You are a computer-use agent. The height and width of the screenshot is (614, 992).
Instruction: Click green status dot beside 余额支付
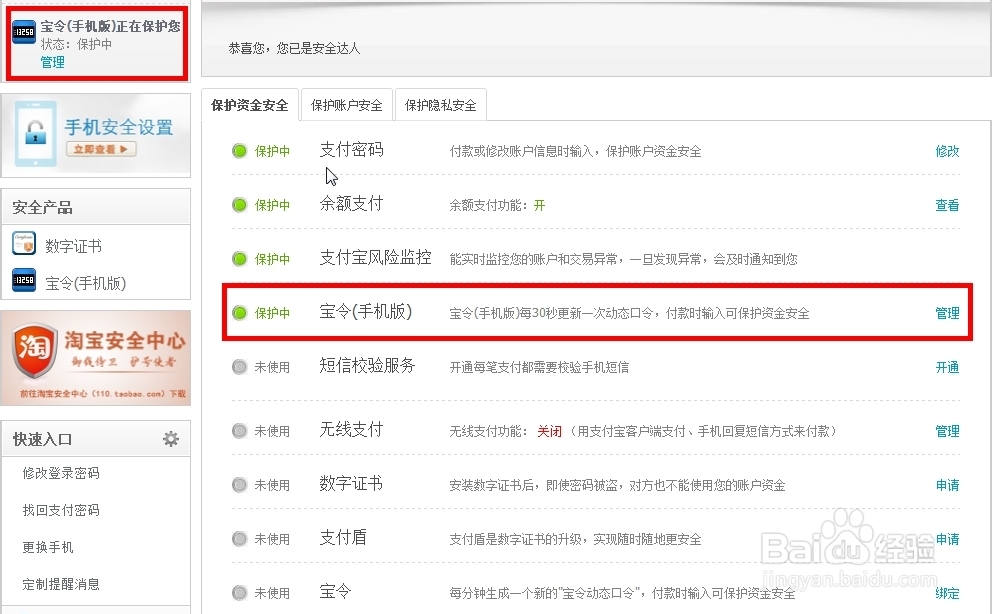[x=239, y=205]
